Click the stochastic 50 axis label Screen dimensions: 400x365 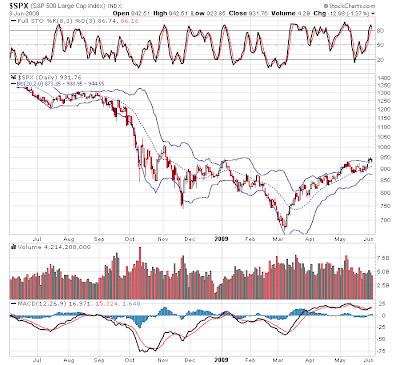pos(380,45)
